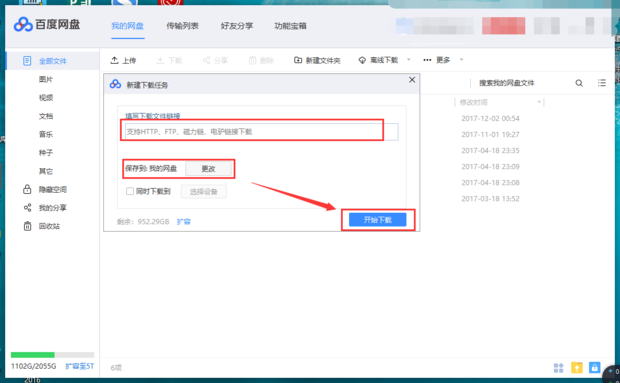Image resolution: width=620 pixels, height=383 pixels.
Task: Click the yellow upload icon at bottom right
Action: (577, 368)
